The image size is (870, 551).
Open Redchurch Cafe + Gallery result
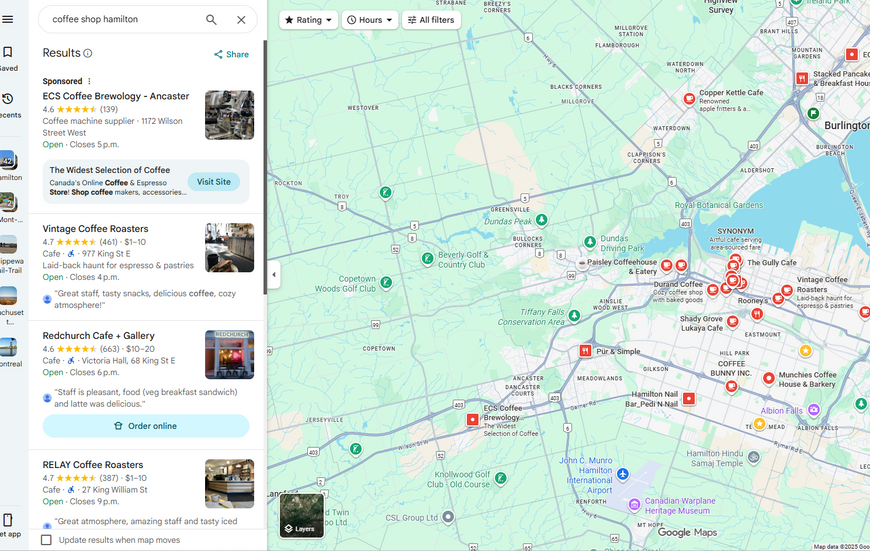pyautogui.click(x=99, y=336)
